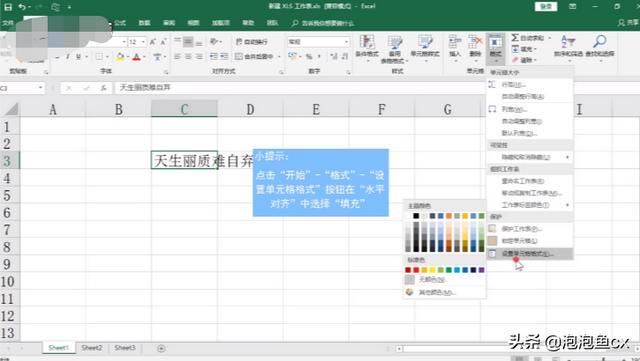Image resolution: width=640 pixels, height=361 pixels.
Task: Apply fill color with the paint bucket icon
Action: click(x=120, y=57)
